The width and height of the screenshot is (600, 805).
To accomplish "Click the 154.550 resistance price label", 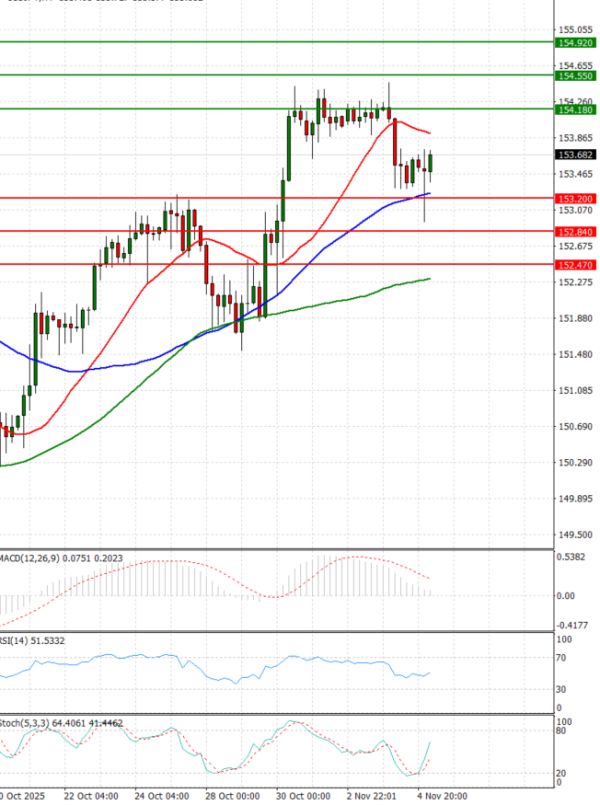I will click(575, 76).
